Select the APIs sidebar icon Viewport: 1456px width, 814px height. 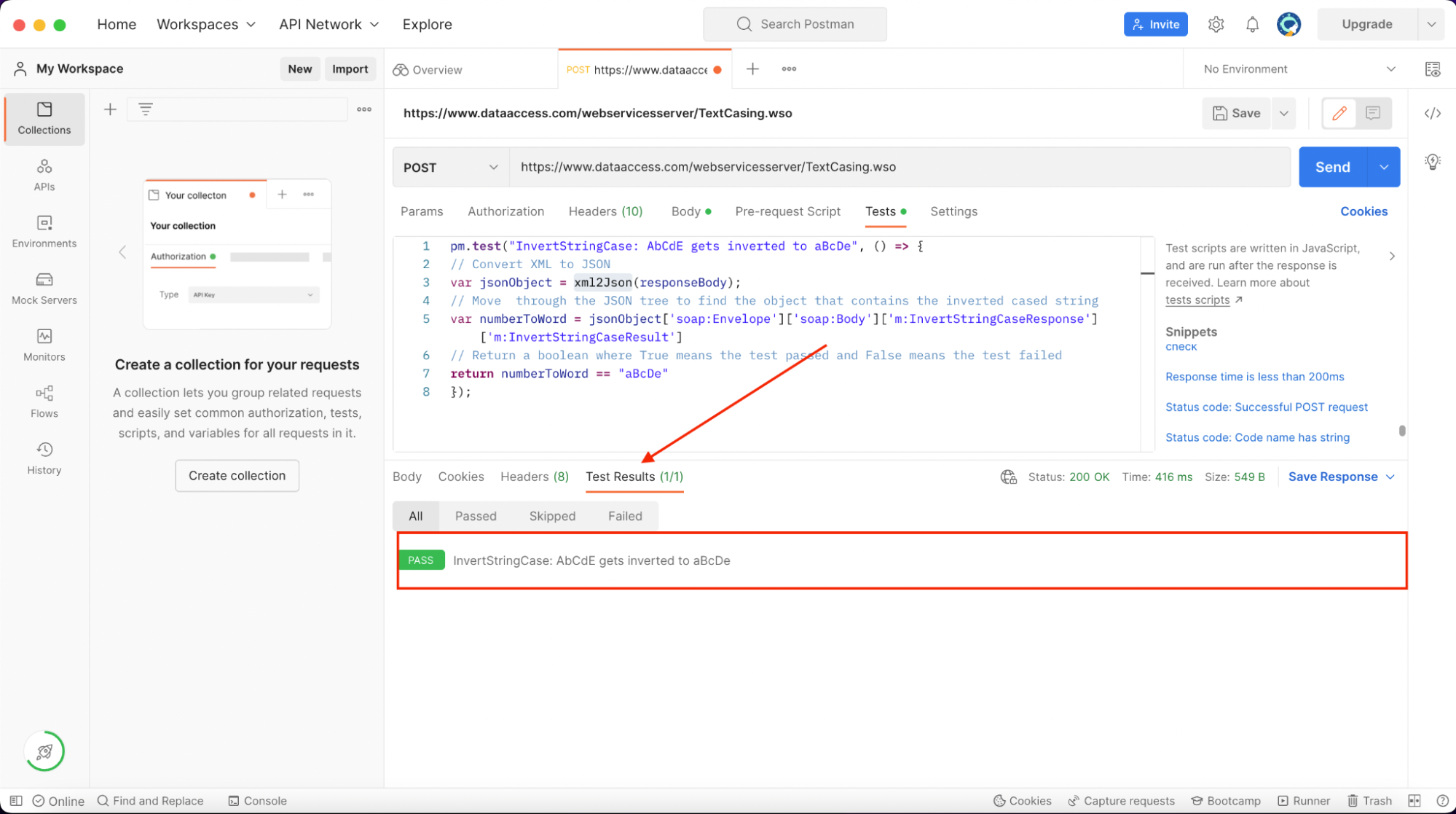44,175
